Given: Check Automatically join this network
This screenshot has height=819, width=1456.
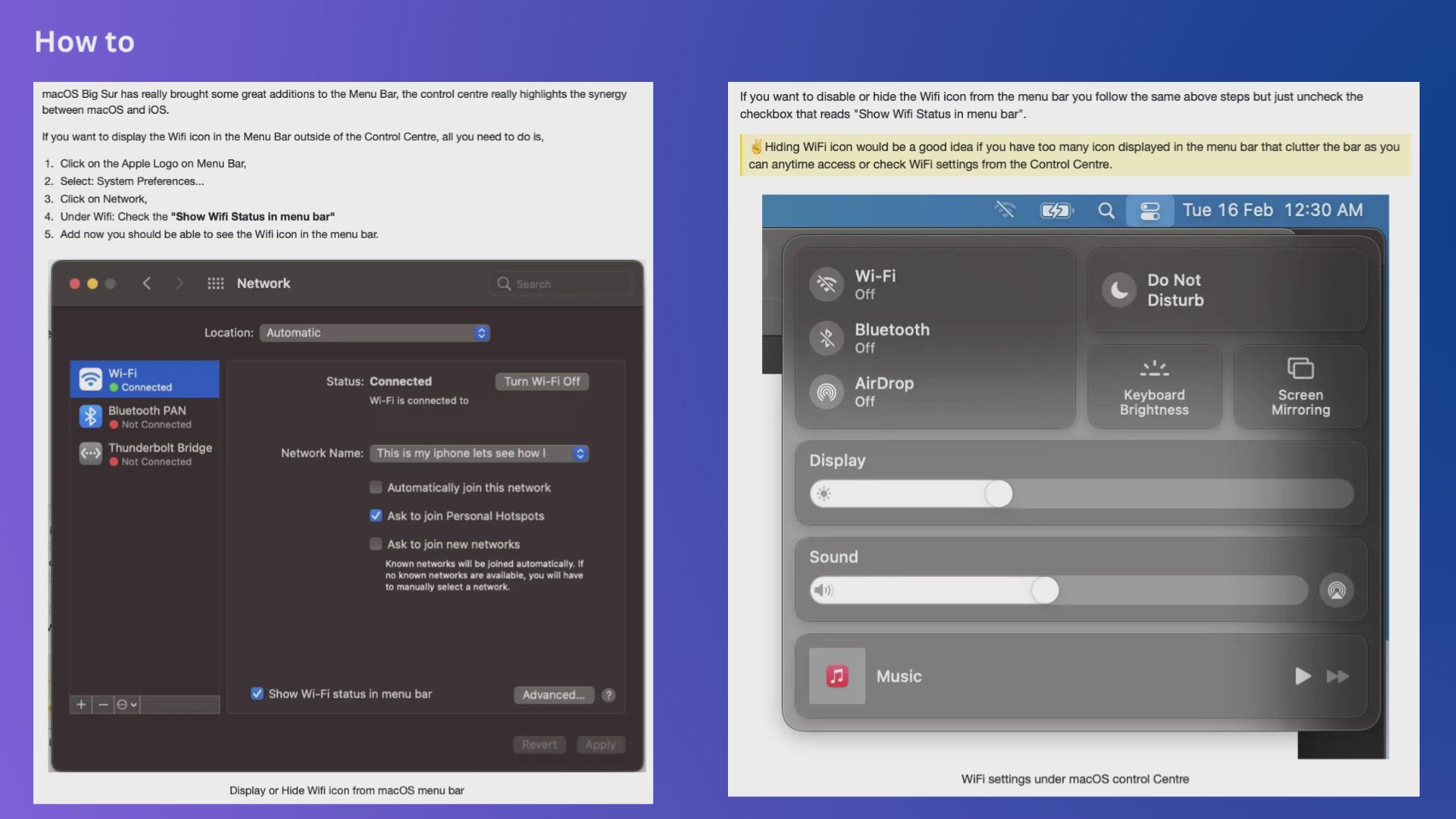Looking at the screenshot, I should pos(376,488).
